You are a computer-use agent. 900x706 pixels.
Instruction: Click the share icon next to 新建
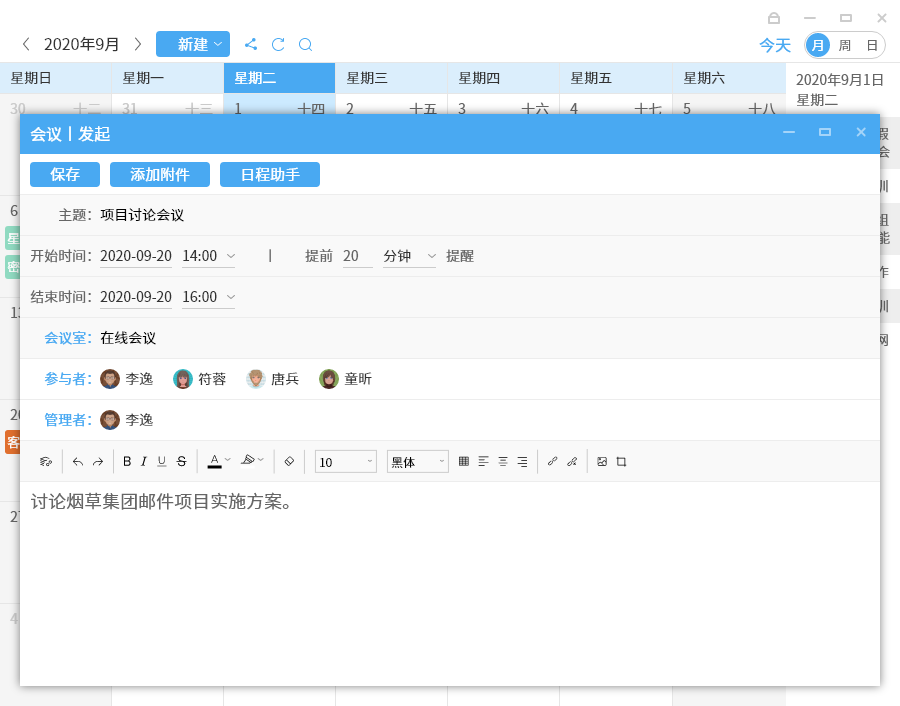coord(251,44)
